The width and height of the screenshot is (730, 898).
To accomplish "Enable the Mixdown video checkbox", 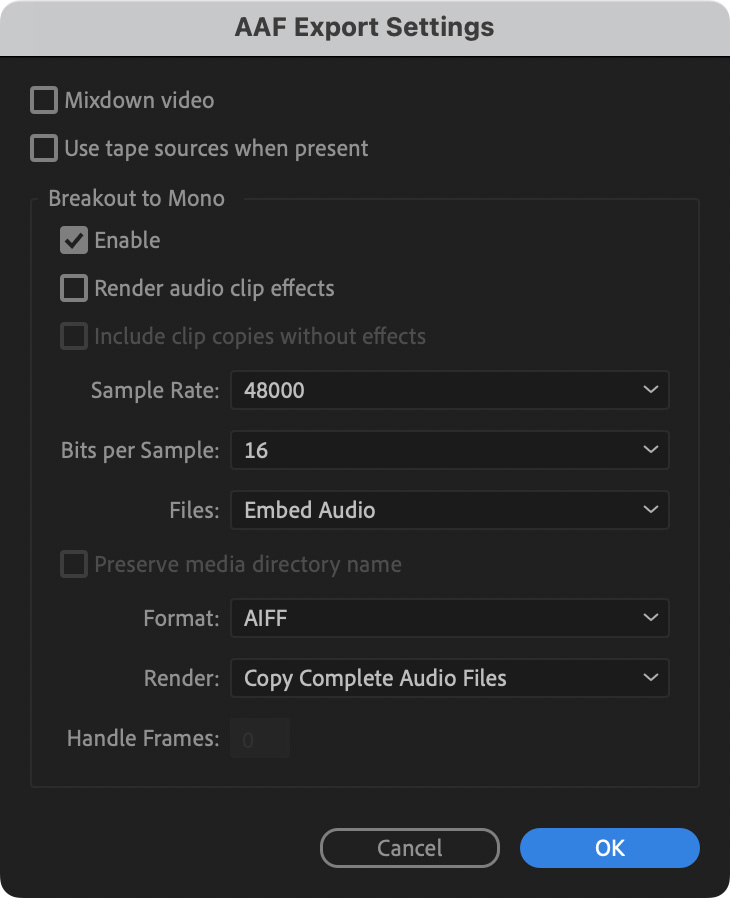I will pyautogui.click(x=44, y=100).
